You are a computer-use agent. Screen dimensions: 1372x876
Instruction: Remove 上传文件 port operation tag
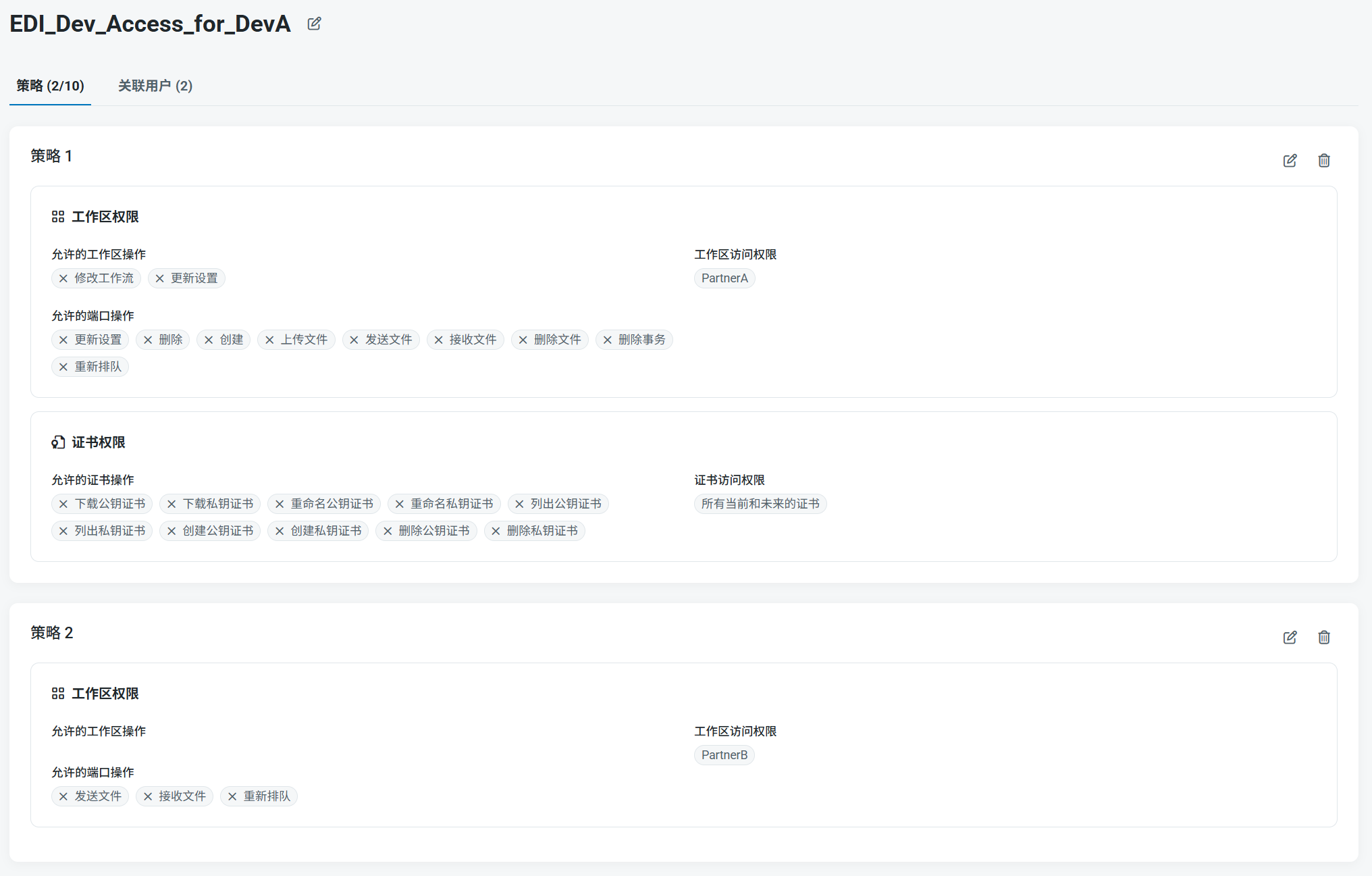(x=269, y=340)
